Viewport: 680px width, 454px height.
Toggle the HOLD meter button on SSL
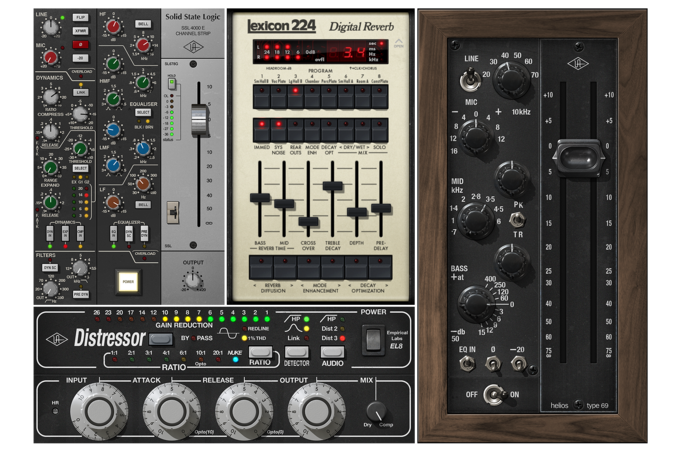(172, 82)
